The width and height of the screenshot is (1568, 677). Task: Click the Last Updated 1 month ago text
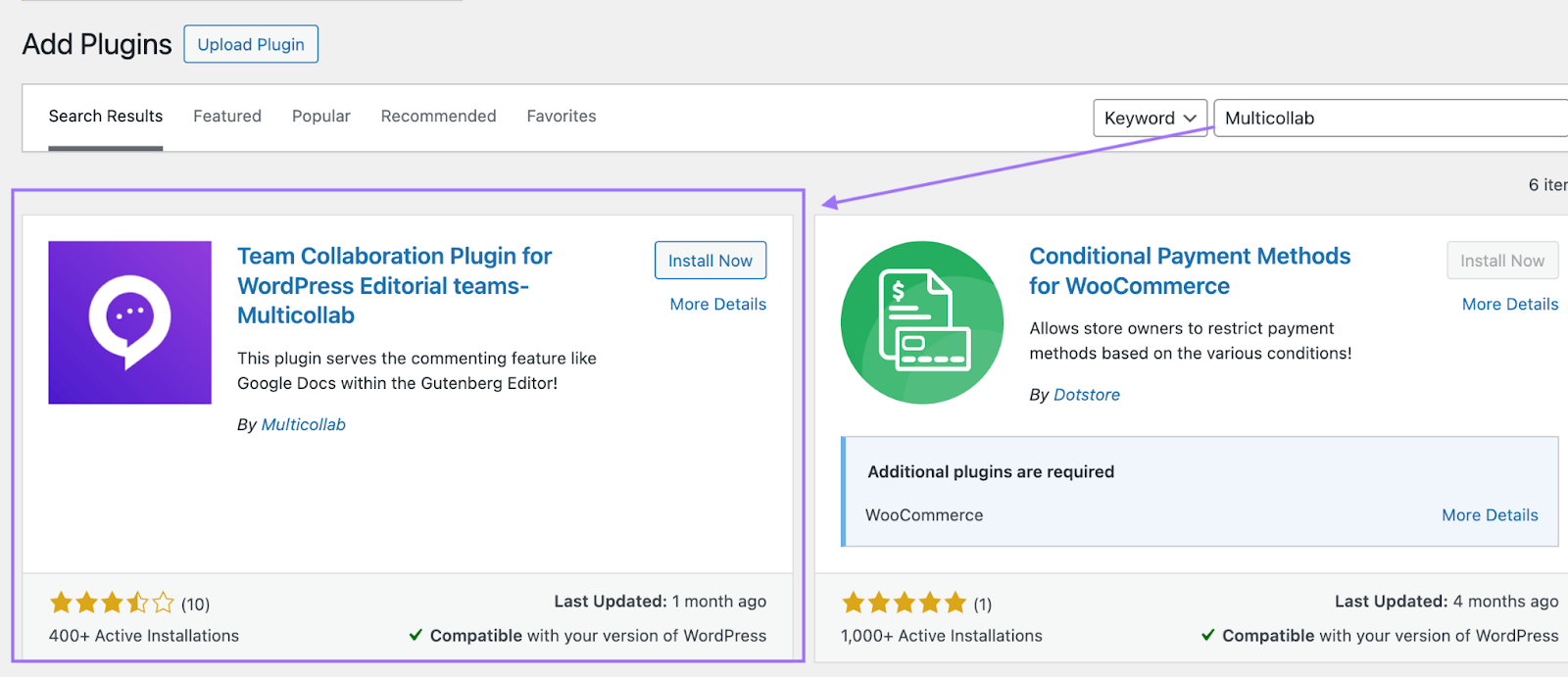click(661, 602)
